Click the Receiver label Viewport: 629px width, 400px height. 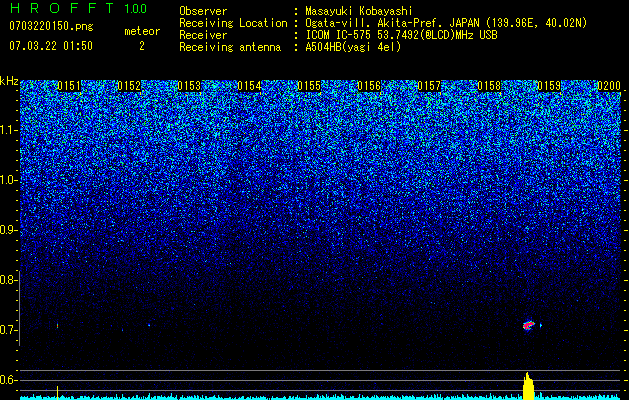pos(203,36)
